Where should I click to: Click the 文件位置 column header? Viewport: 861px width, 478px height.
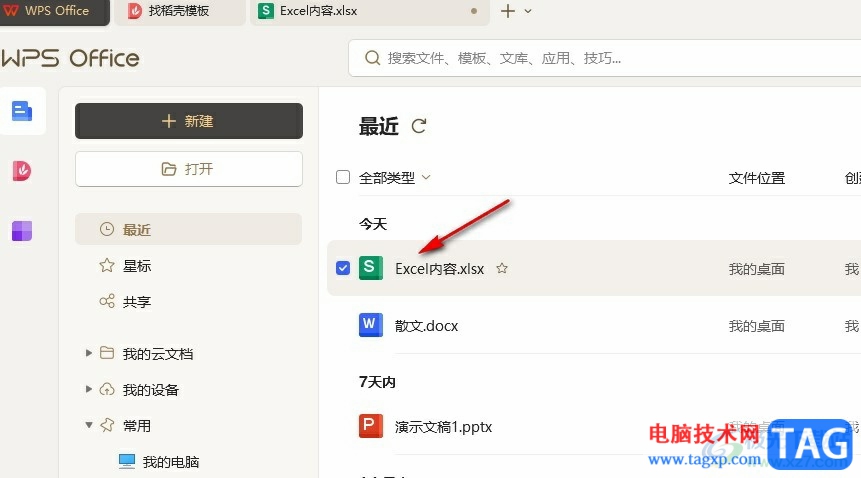tap(757, 178)
